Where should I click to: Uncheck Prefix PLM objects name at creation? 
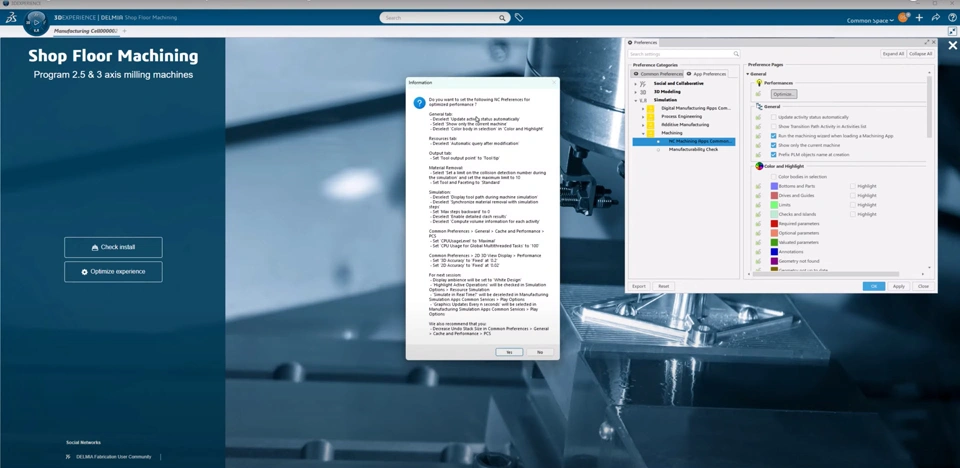[x=774, y=154]
